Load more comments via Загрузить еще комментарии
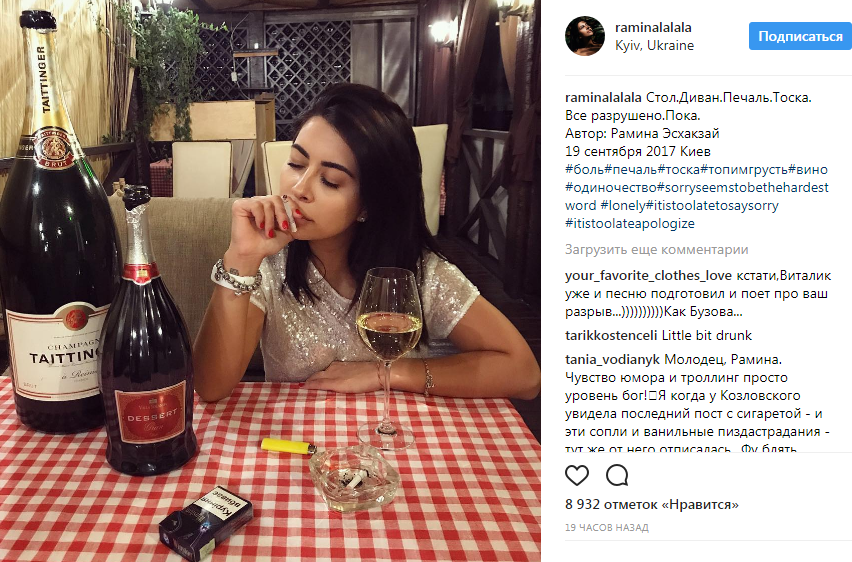 tap(656, 249)
